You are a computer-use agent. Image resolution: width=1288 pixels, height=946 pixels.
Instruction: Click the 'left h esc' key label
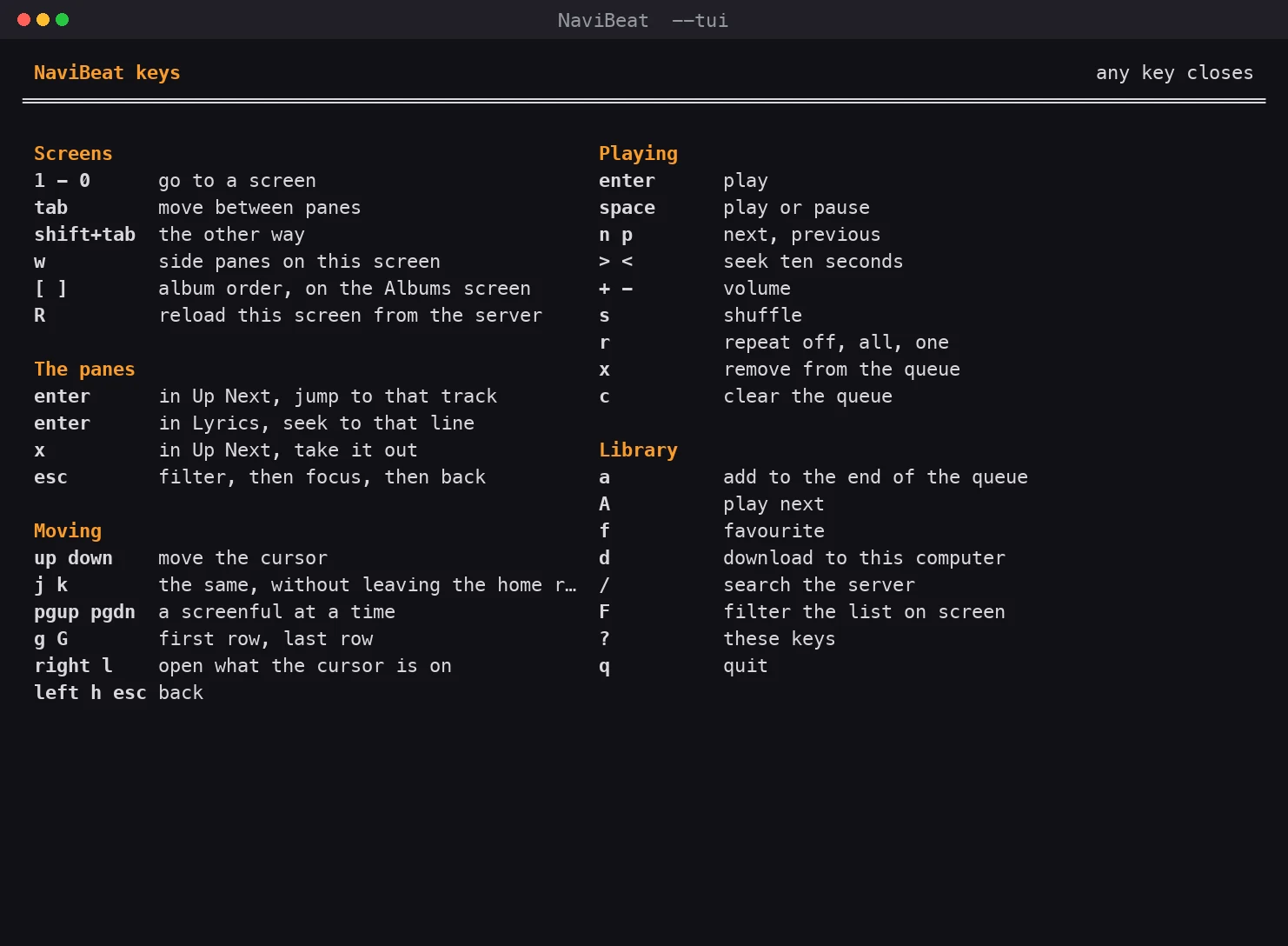click(90, 693)
